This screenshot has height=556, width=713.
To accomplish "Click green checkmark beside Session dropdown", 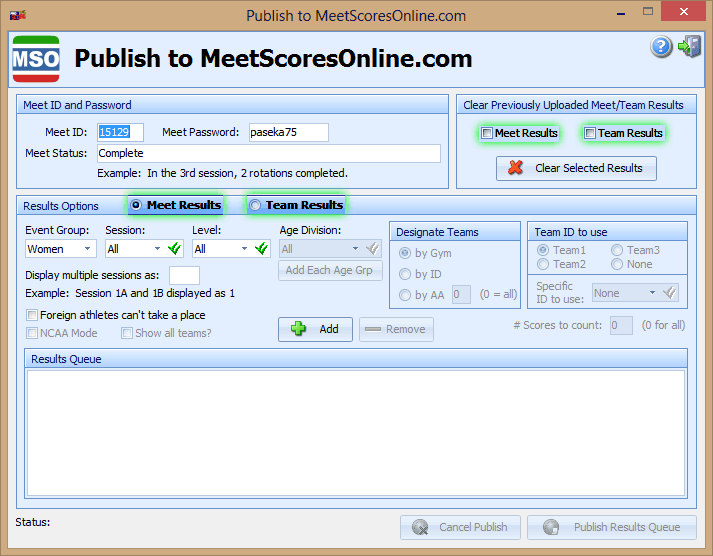I will [x=174, y=249].
